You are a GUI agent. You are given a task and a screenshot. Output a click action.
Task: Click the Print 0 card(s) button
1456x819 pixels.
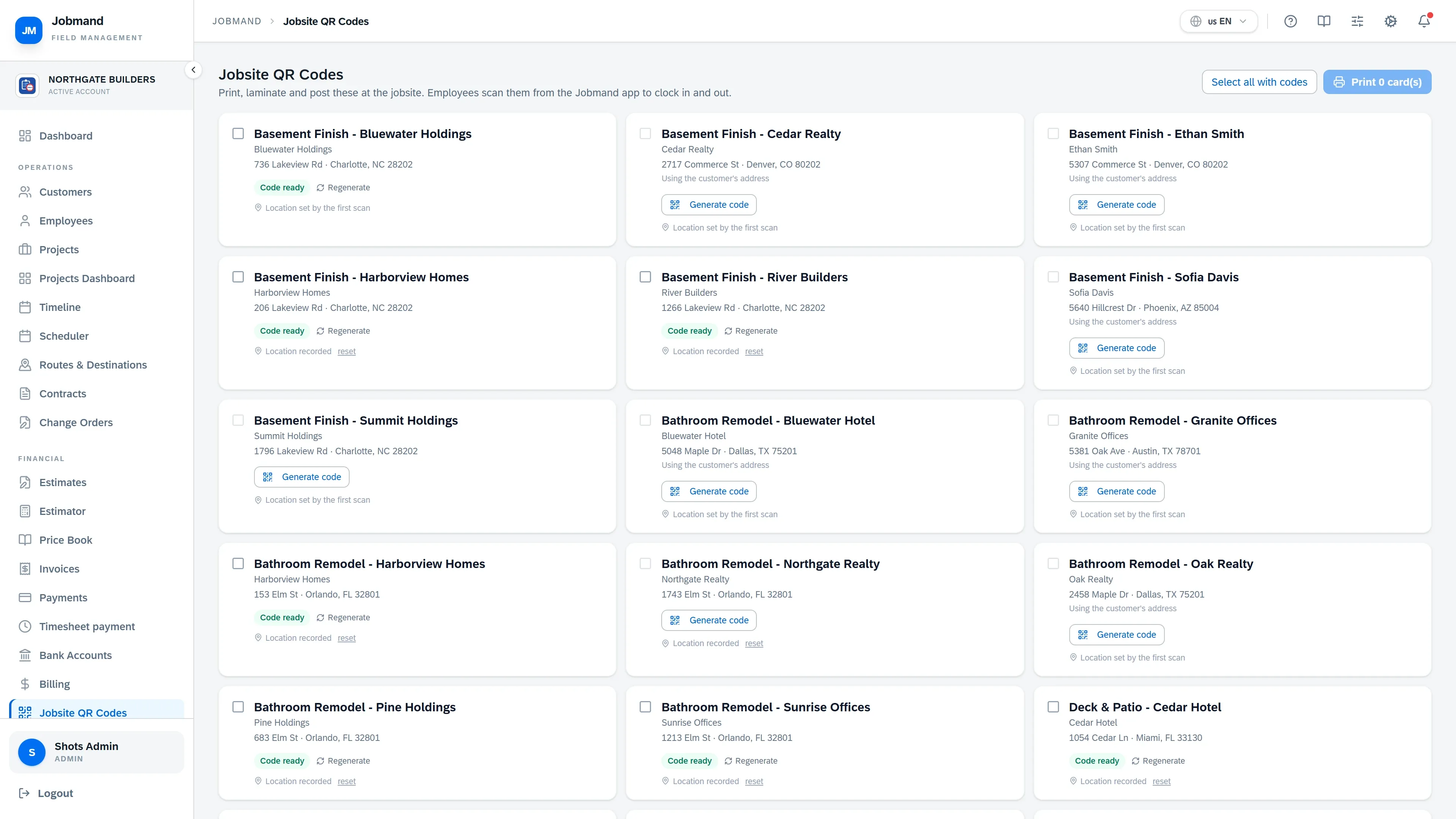[x=1377, y=82]
